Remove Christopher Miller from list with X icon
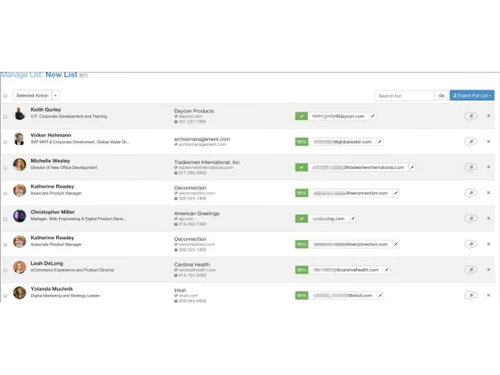Viewport: 500px width, 375px height. click(x=488, y=218)
